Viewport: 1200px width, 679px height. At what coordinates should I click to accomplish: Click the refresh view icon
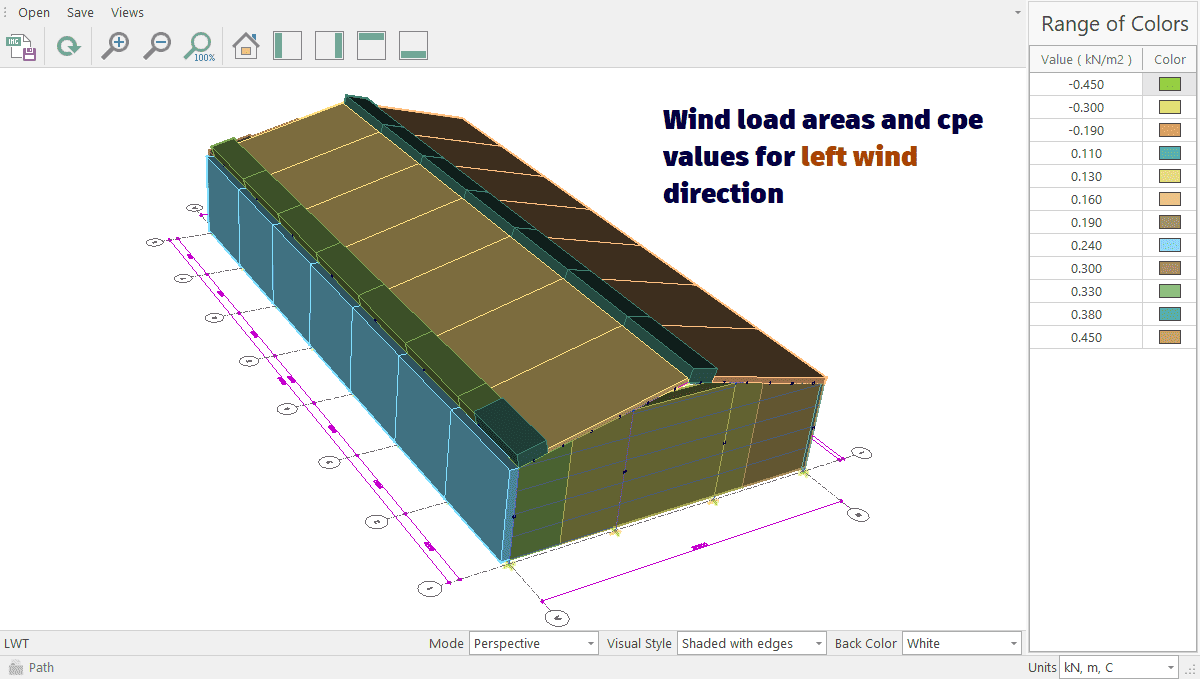click(68, 46)
